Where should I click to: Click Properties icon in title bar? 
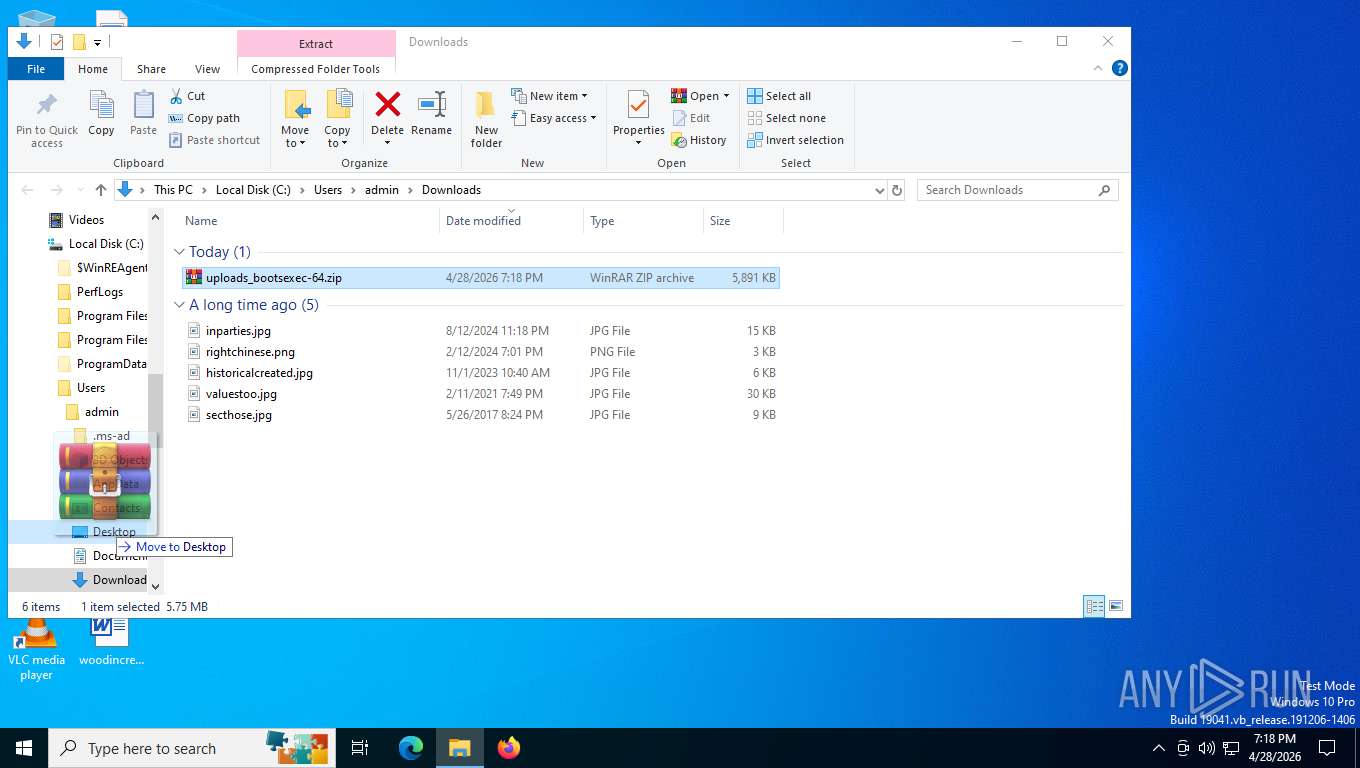tap(57, 42)
